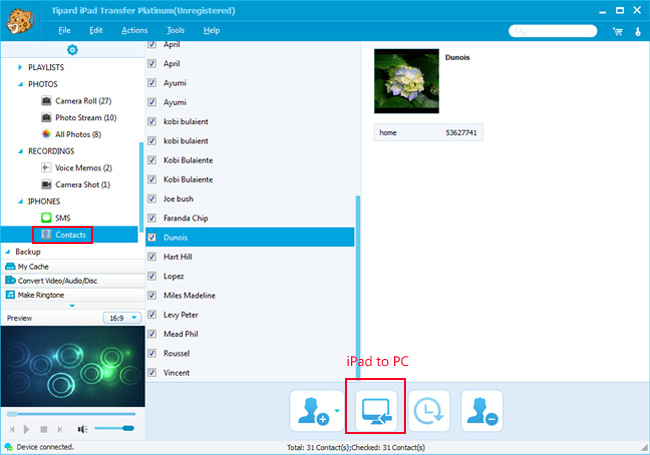This screenshot has width=650, height=455.
Task: Open the Help menu
Action: (x=211, y=30)
